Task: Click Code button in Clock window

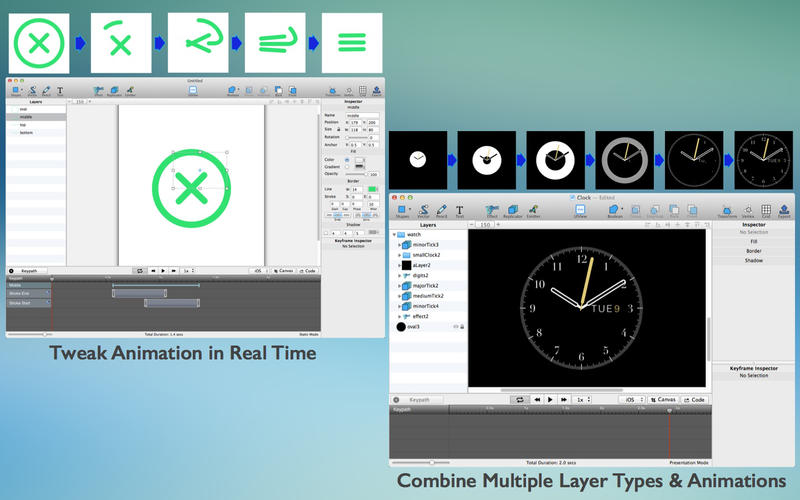Action: (x=694, y=400)
